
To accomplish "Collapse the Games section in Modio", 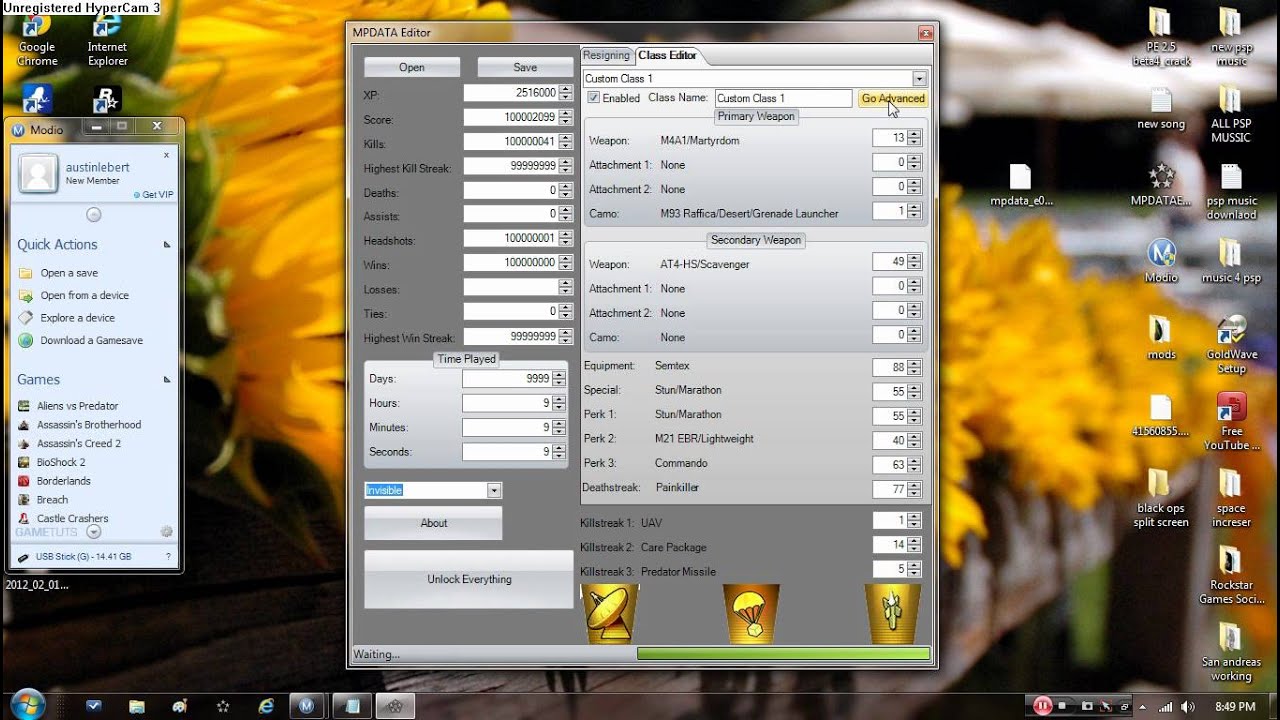I will click(167, 380).
